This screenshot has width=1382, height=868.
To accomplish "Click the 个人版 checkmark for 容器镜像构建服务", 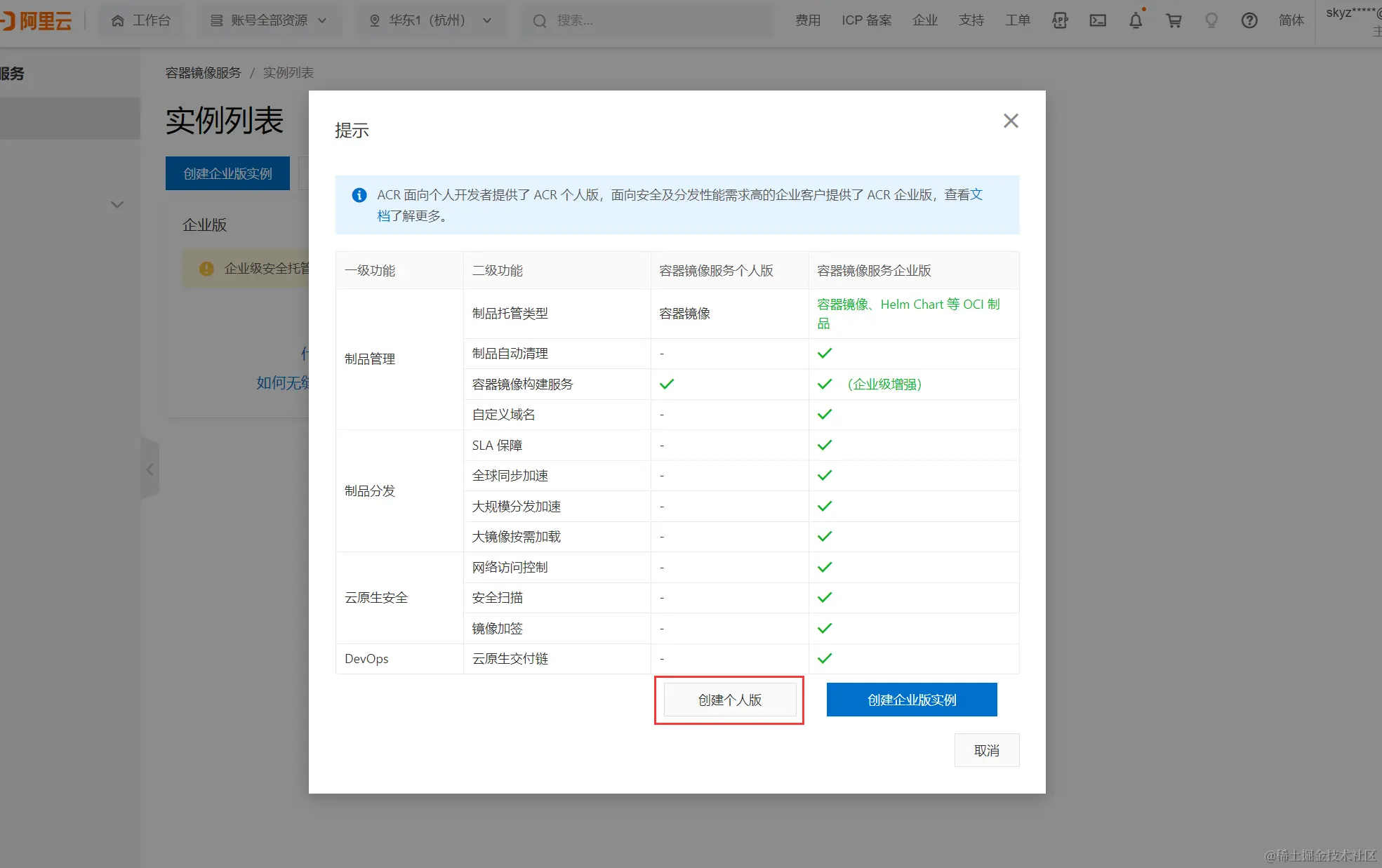I will pyautogui.click(x=667, y=384).
